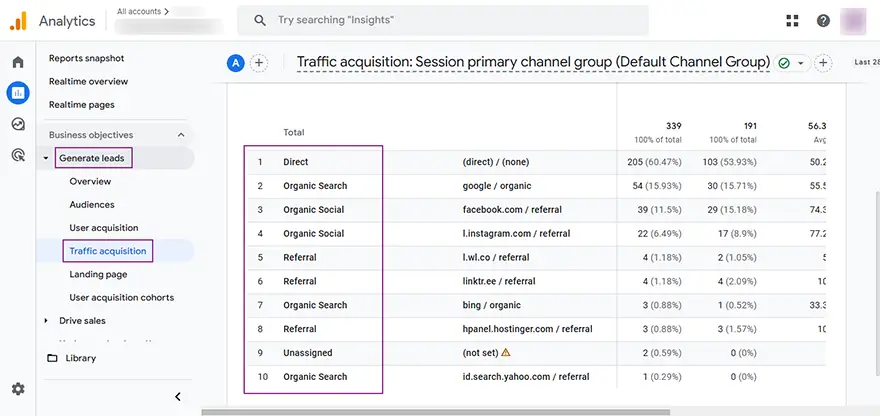880x416 pixels.
Task: Click the Total row label
Action: click(294, 132)
